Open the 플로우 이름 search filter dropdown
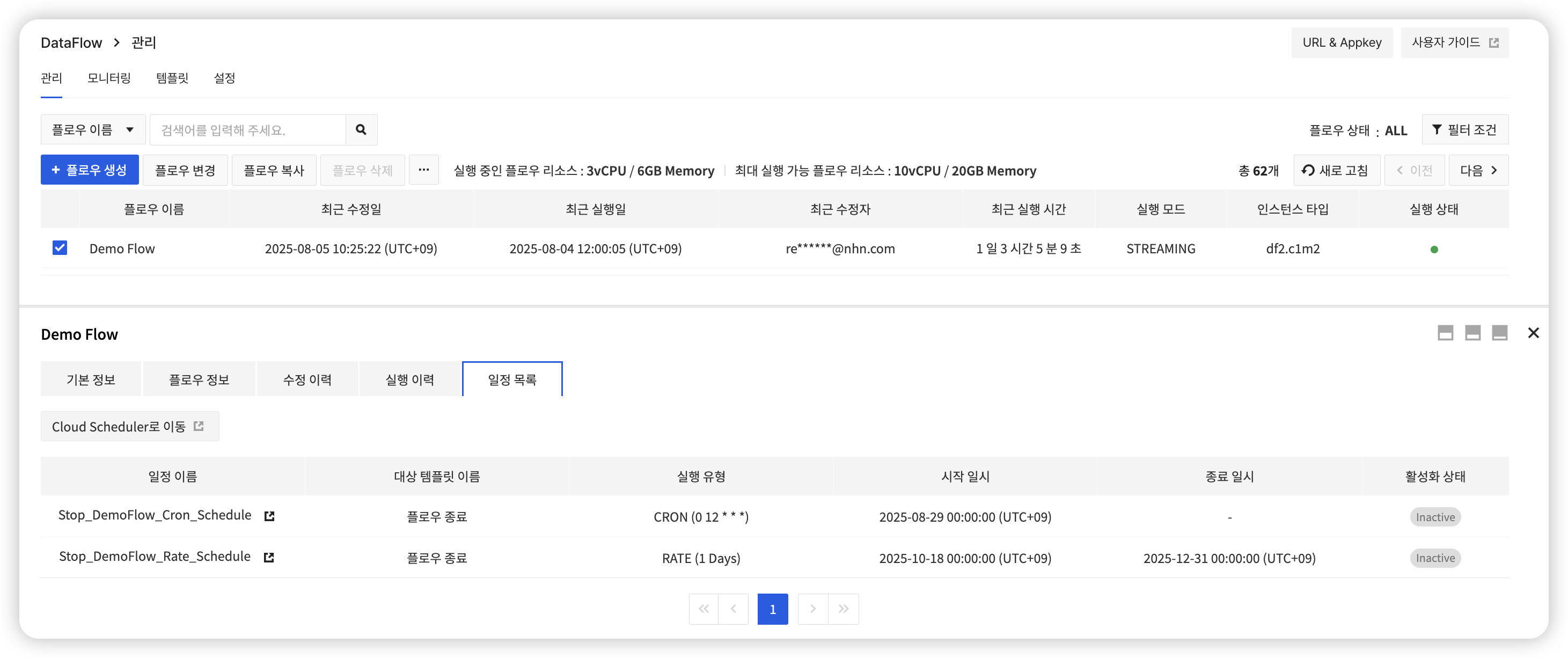Screen dimensions: 1568x658 point(92,129)
